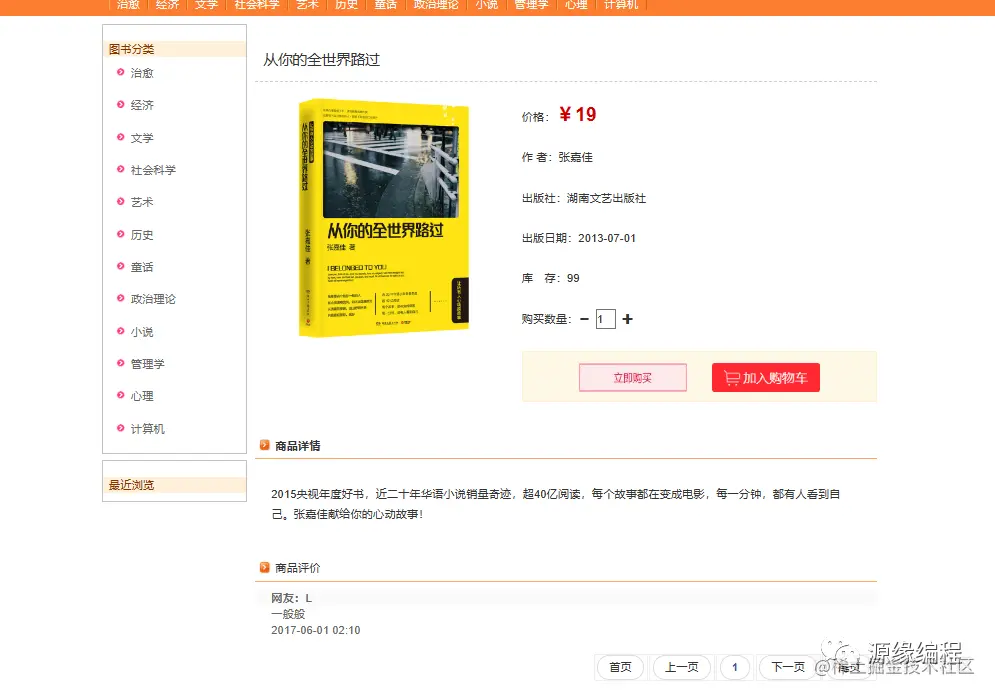Click the red 加入购物车 button
The height and width of the screenshot is (697, 995).
(766, 378)
